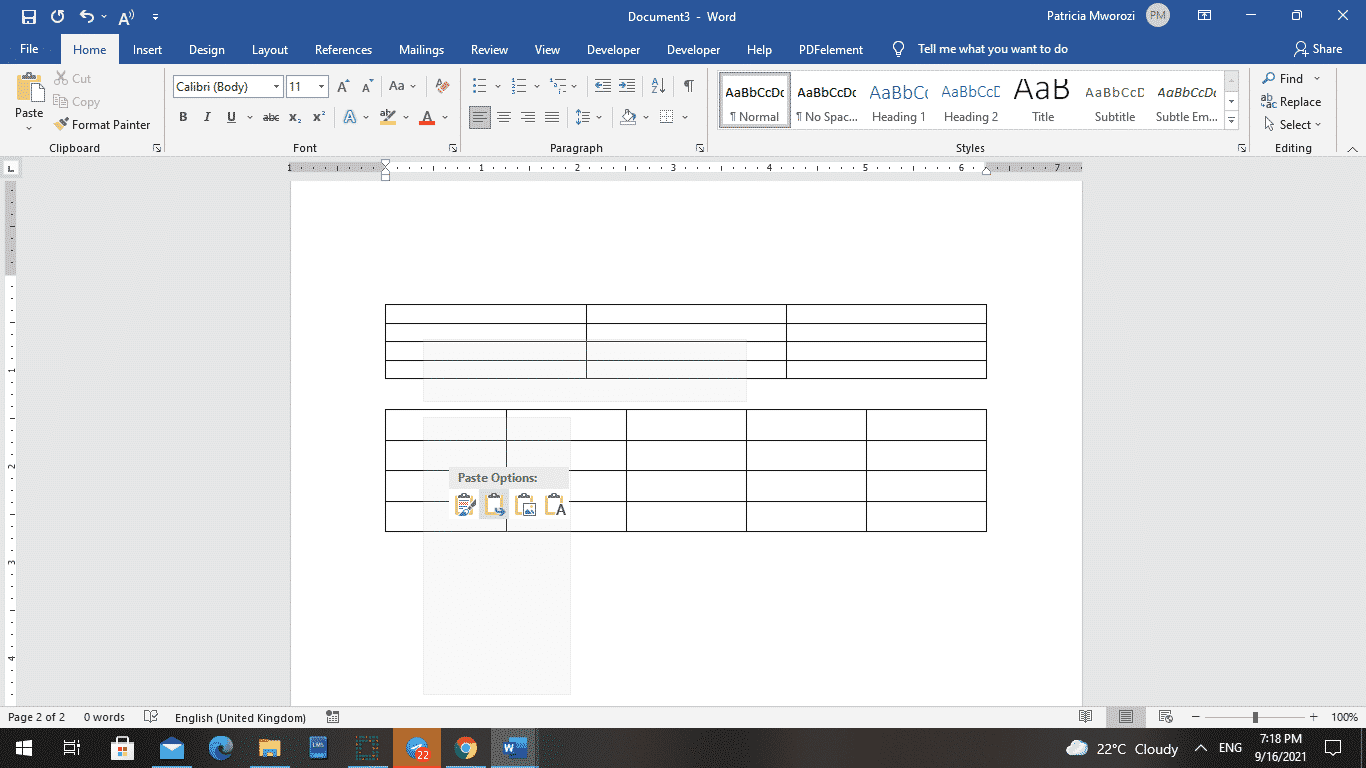Click the English (United Kingdom) language indicator
This screenshot has height=768, width=1366.
click(240, 717)
